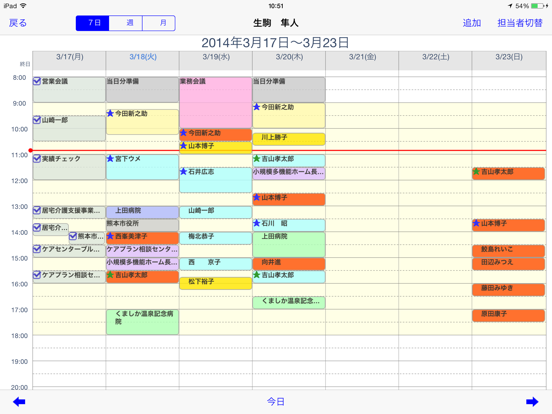Tap blue star on 3/23 山本博子 event
This screenshot has width=552, height=414.
tap(476, 223)
